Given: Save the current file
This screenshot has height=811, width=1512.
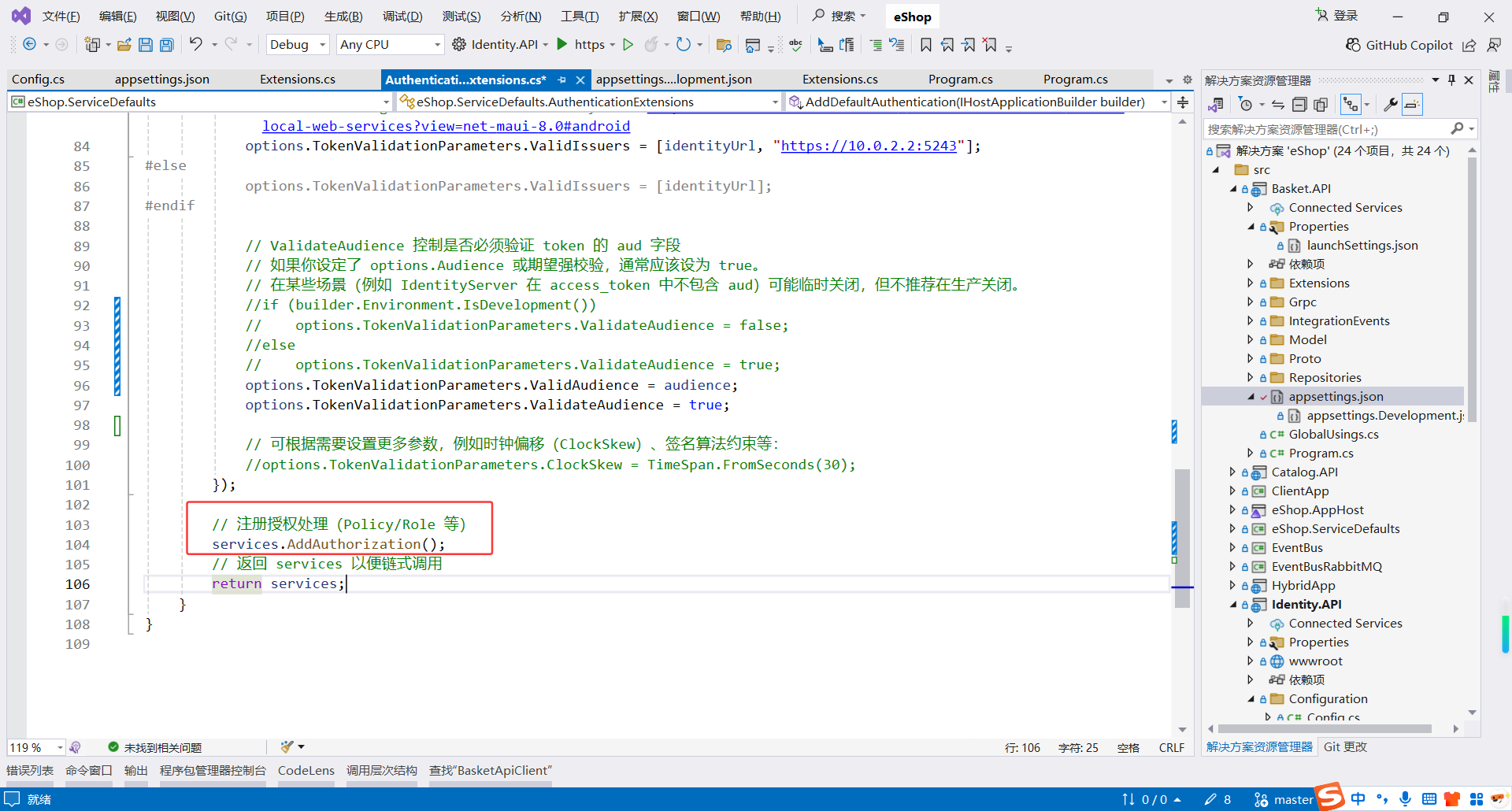Looking at the screenshot, I should pyautogui.click(x=146, y=44).
